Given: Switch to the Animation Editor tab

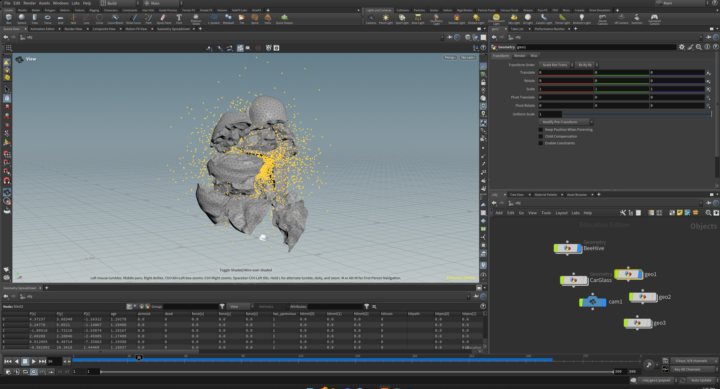Looking at the screenshot, I should point(42,29).
